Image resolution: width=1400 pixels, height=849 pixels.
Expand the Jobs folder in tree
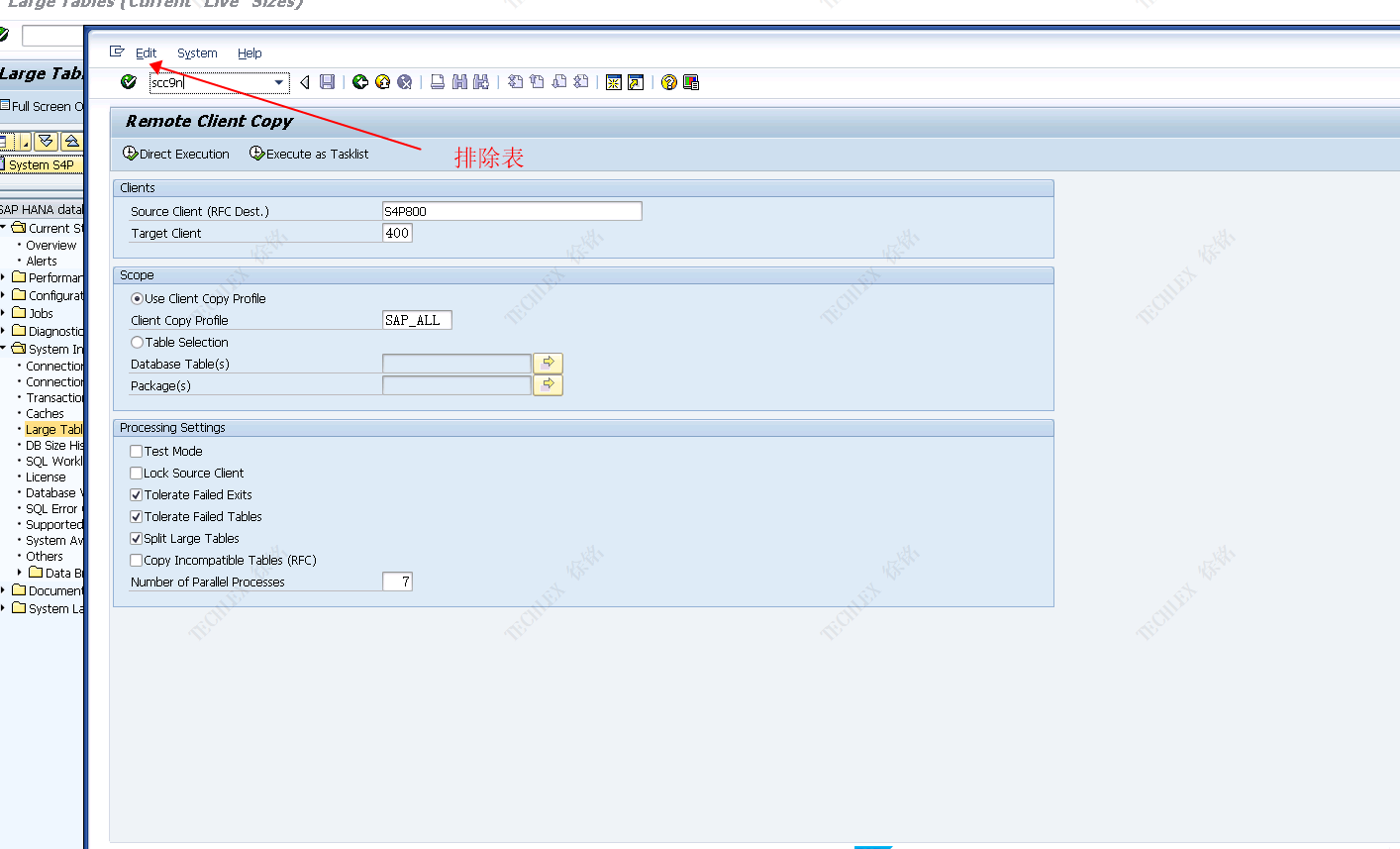(x=4, y=314)
